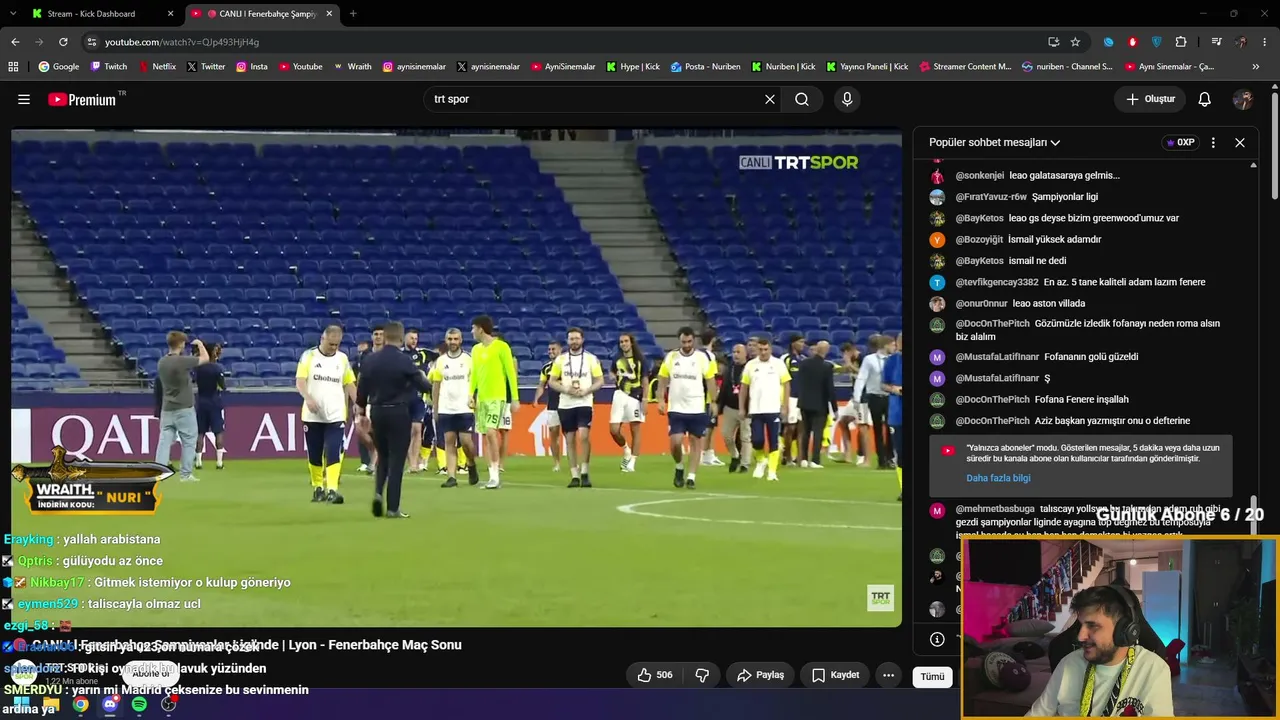Viewport: 1280px width, 720px height.
Task: Like the video with thumbs-up 506
Action: tap(655, 675)
